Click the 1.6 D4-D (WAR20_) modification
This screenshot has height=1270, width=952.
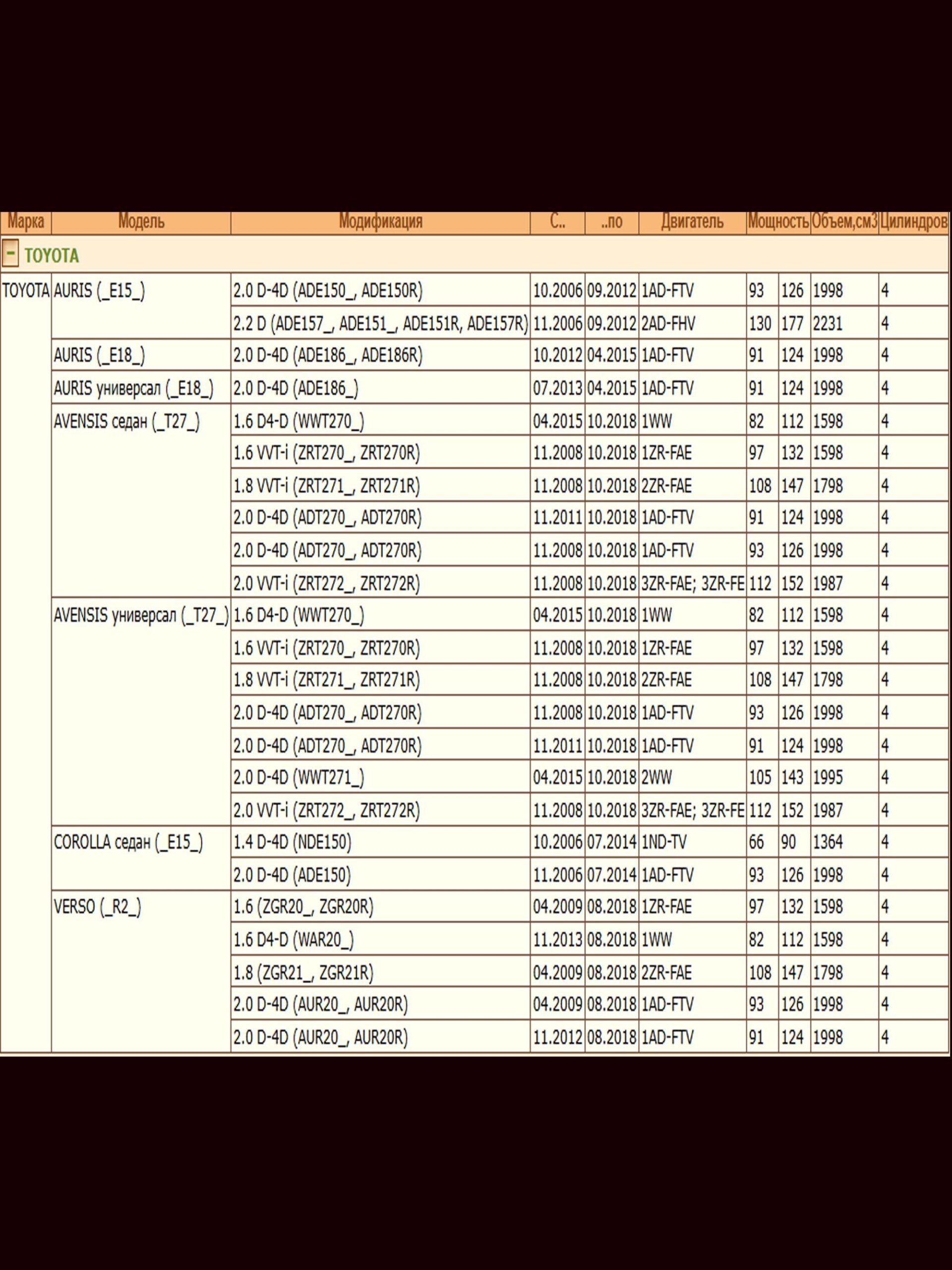[x=293, y=940]
